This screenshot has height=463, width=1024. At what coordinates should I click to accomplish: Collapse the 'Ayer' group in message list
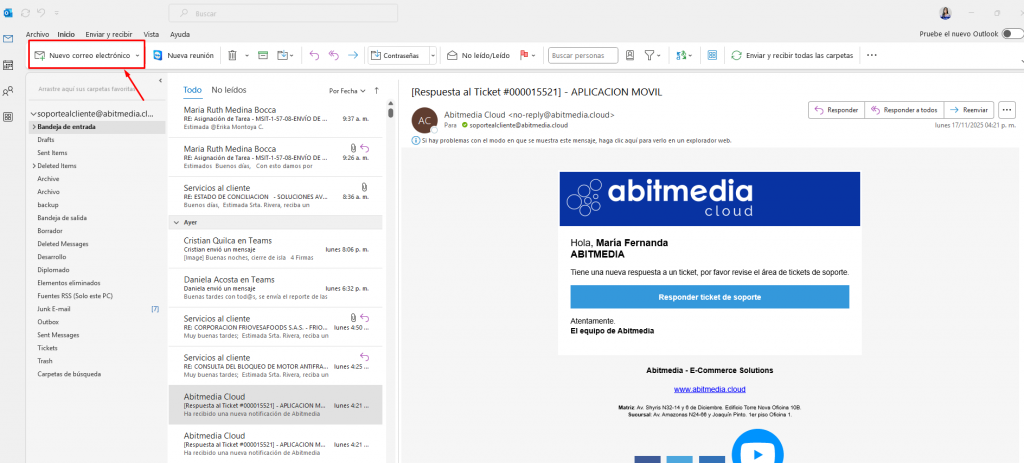coord(176,222)
